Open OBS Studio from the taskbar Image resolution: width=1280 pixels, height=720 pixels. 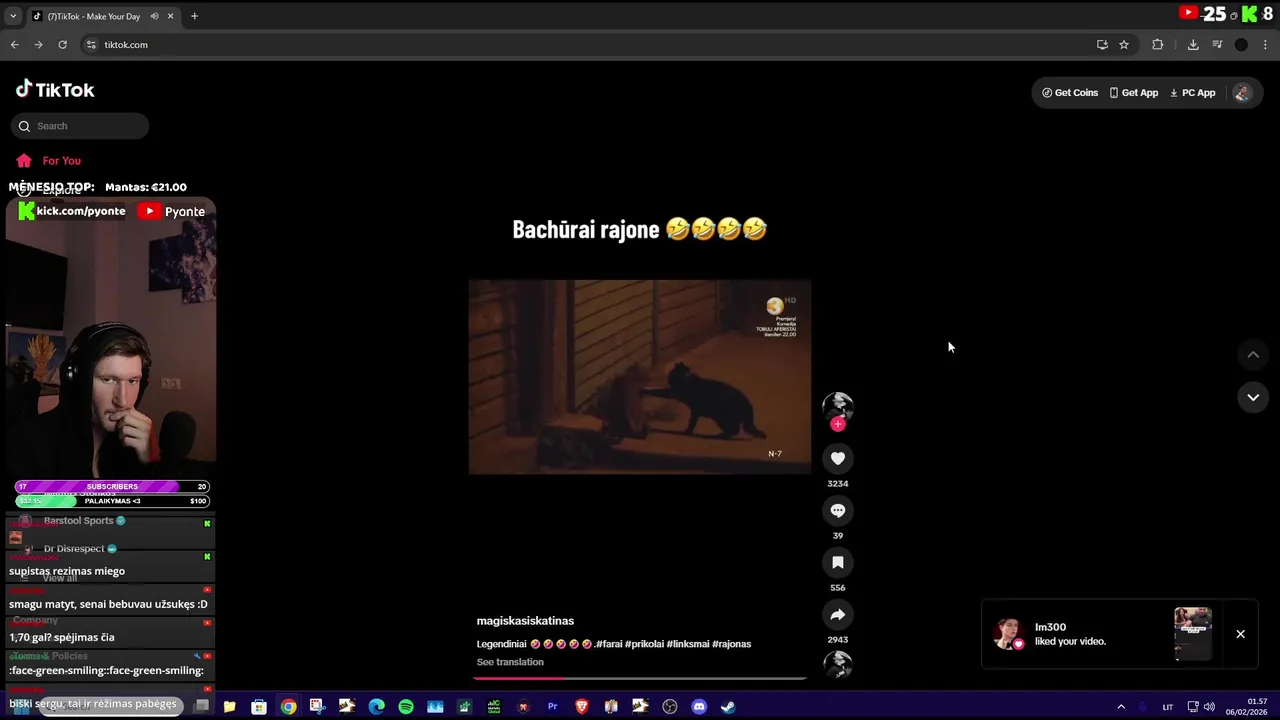pyautogui.click(x=670, y=706)
